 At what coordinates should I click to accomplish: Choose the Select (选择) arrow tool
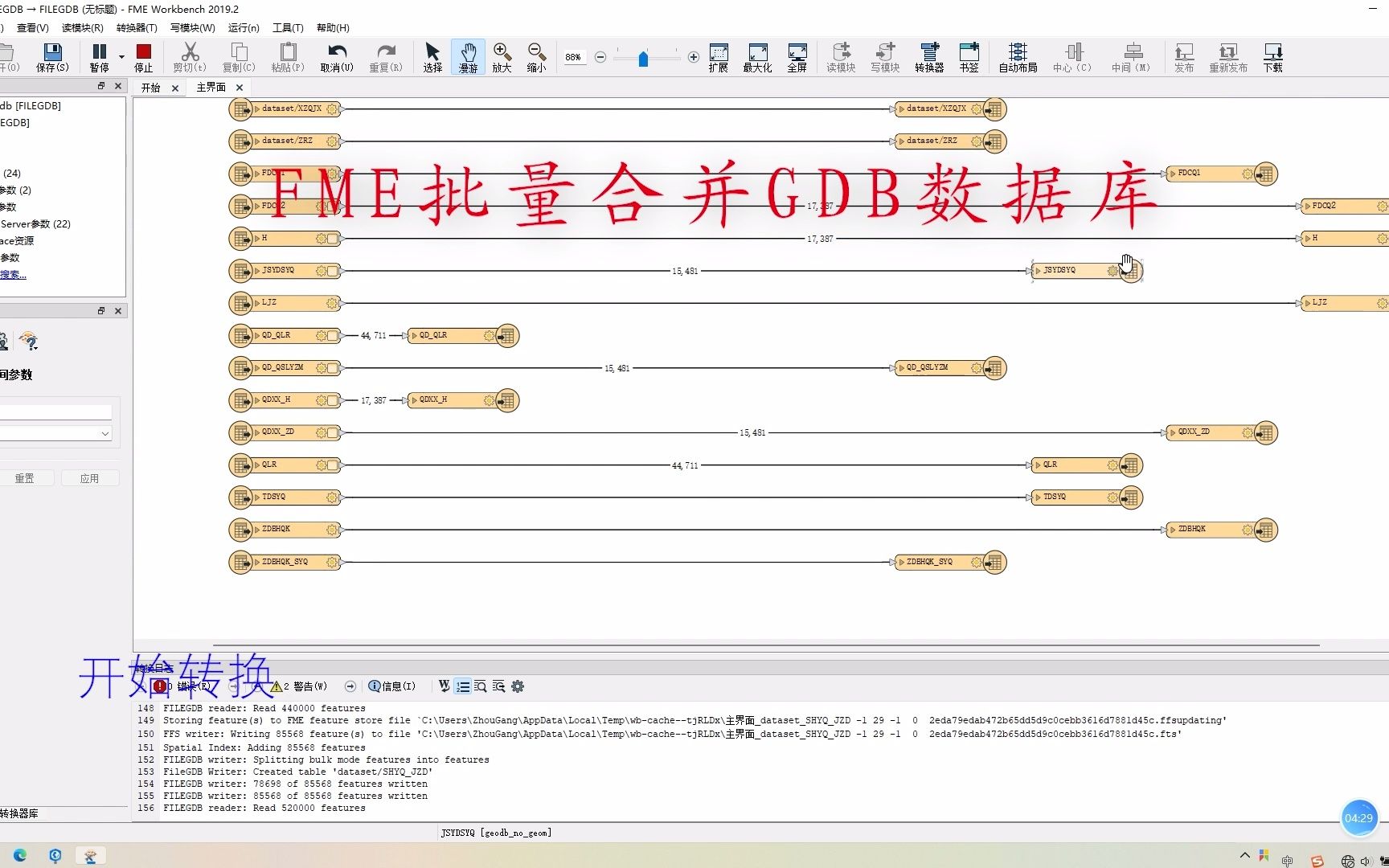[x=432, y=58]
